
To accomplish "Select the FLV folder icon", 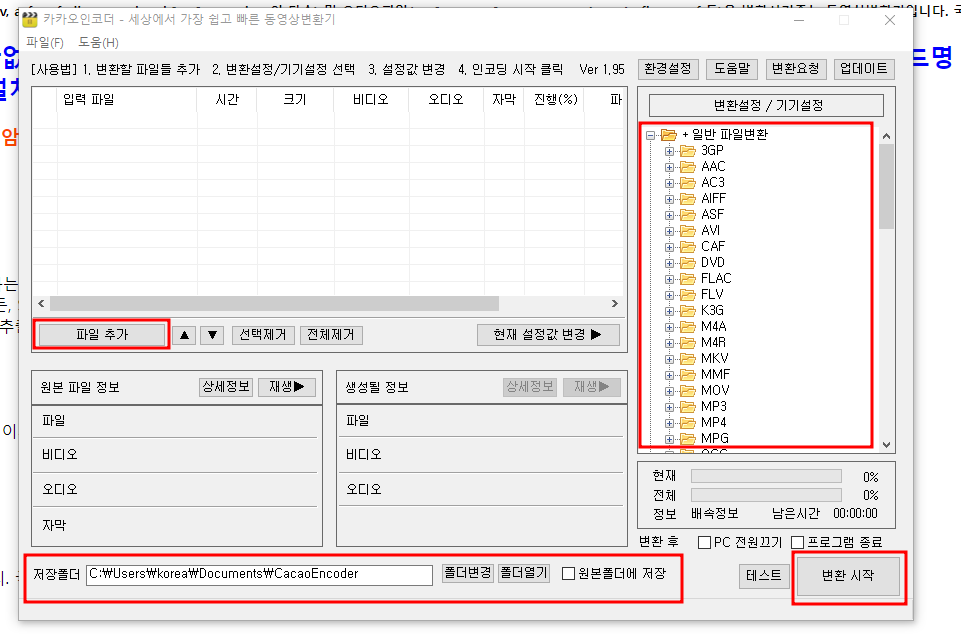I will pyautogui.click(x=688, y=294).
